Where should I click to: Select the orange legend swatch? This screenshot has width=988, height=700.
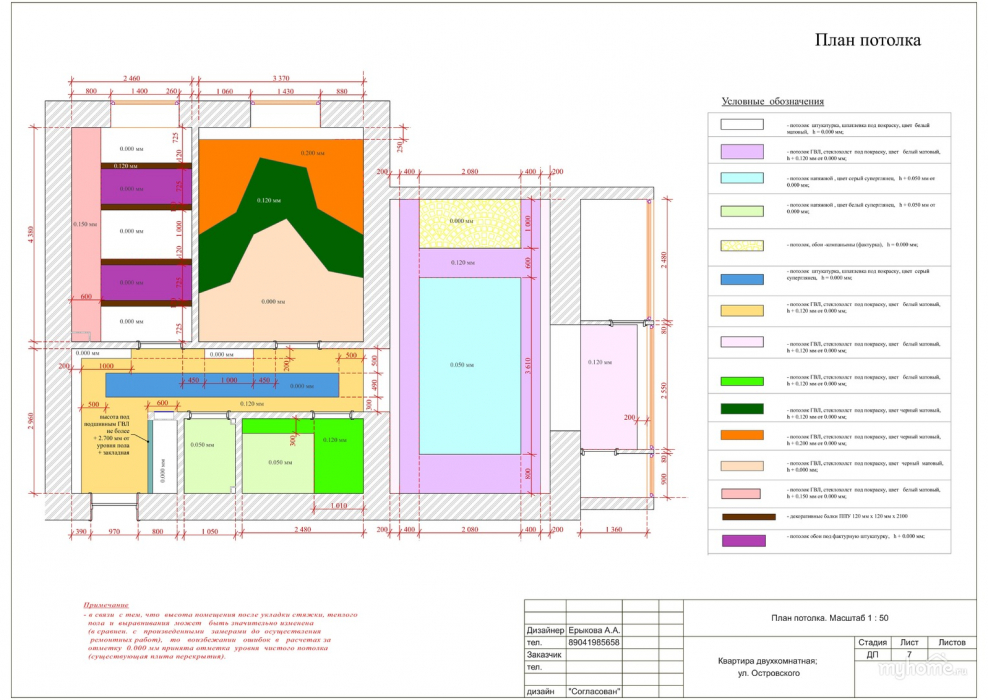(741, 436)
